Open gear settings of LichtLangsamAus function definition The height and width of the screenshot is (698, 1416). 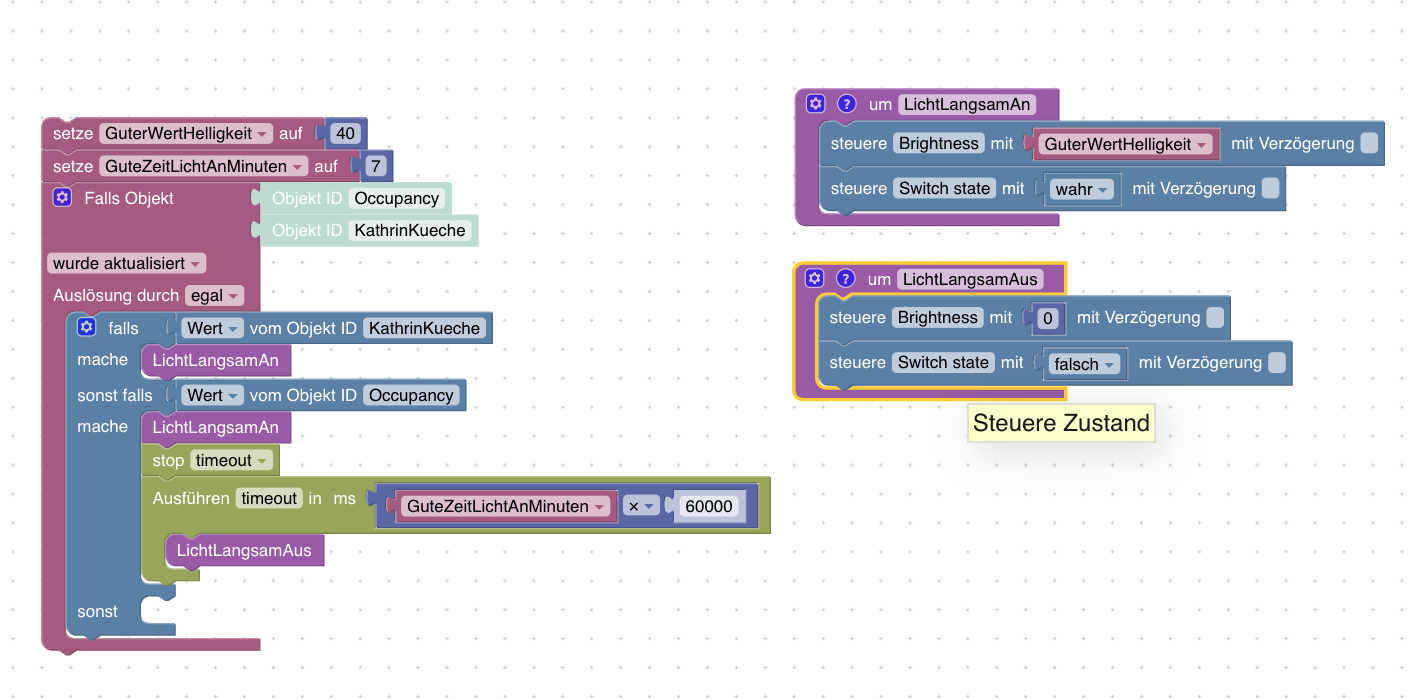tap(815, 279)
